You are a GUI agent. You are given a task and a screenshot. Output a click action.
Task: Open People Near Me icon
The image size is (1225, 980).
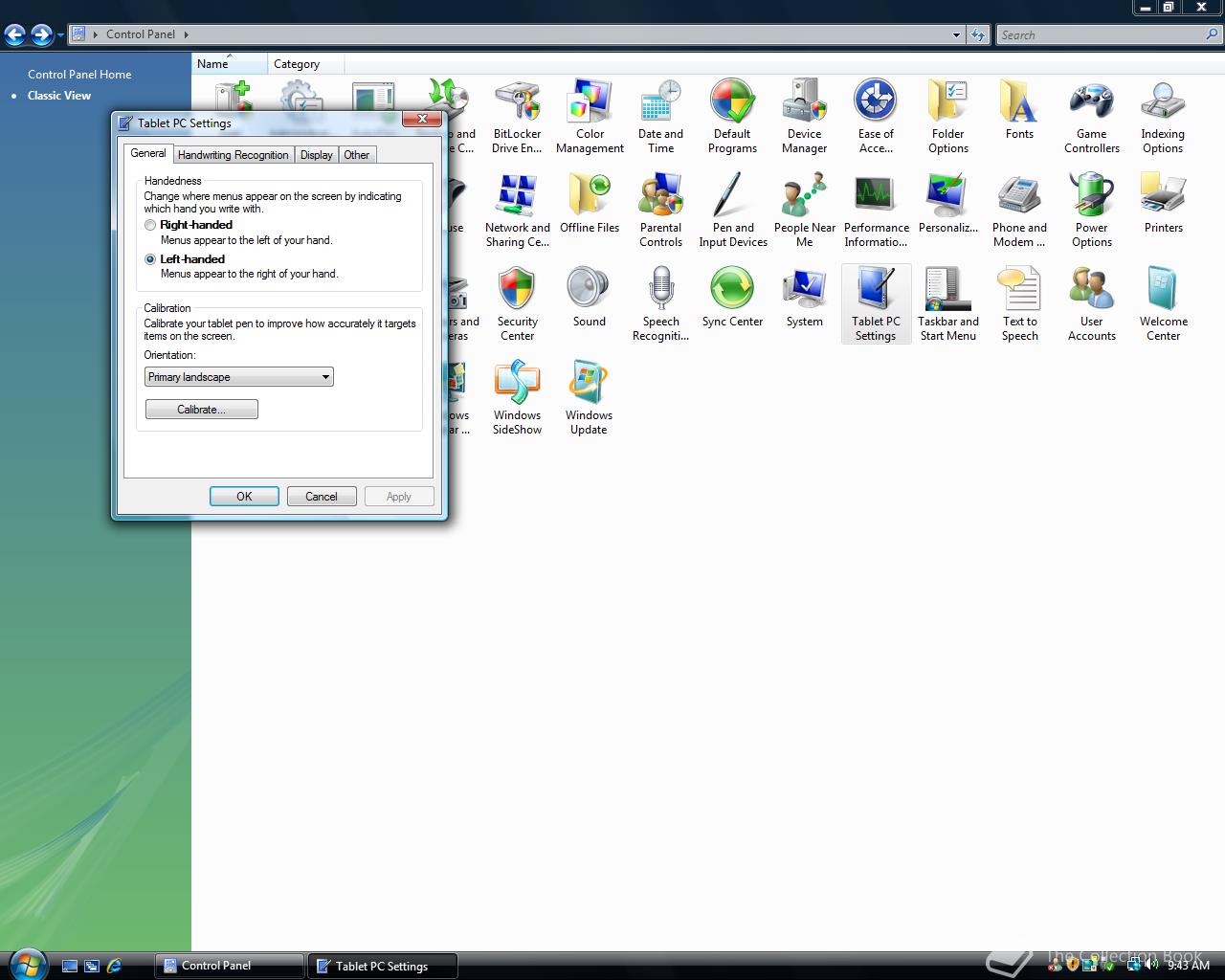pos(804,211)
